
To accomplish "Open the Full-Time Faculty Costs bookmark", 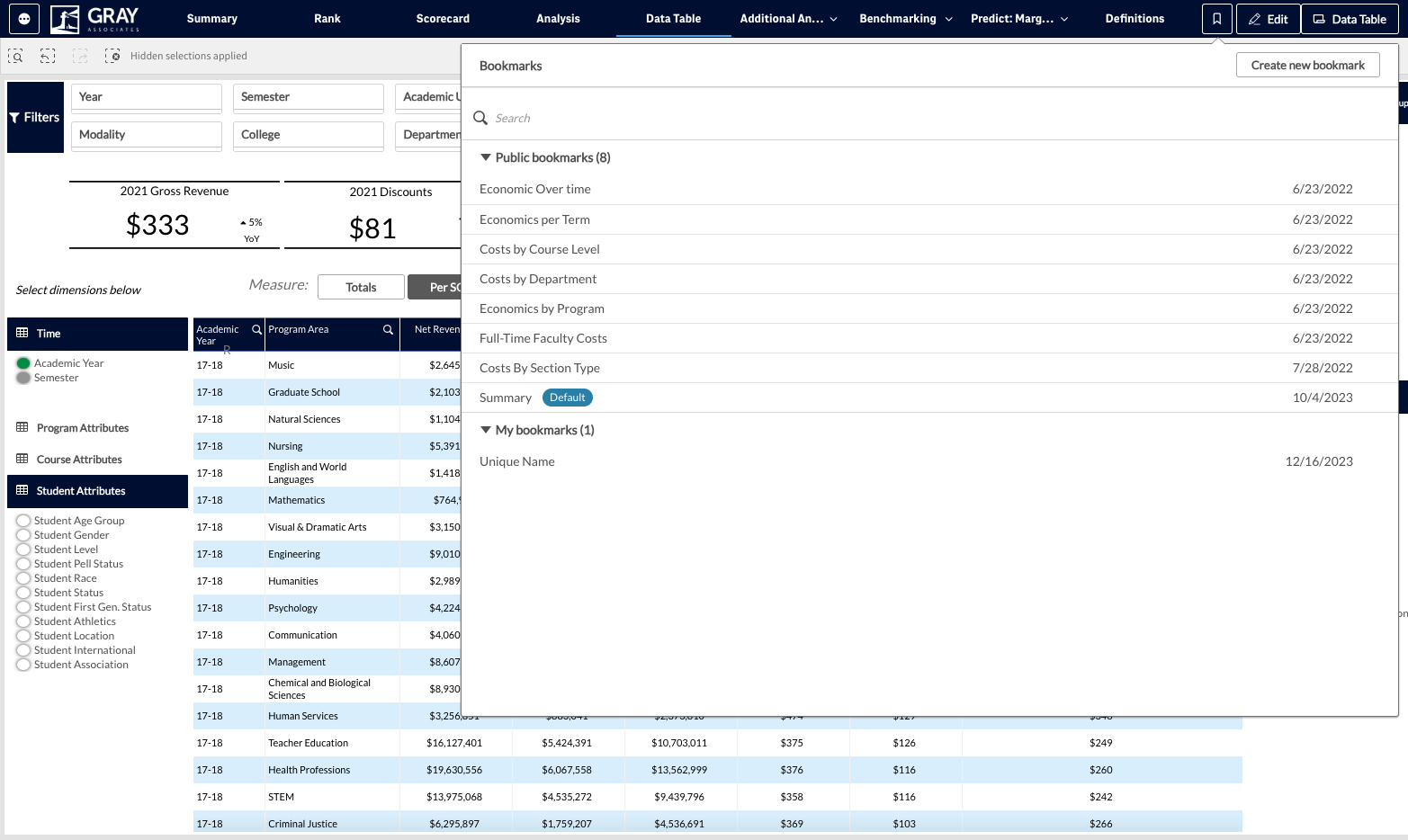I will pyautogui.click(x=929, y=338).
